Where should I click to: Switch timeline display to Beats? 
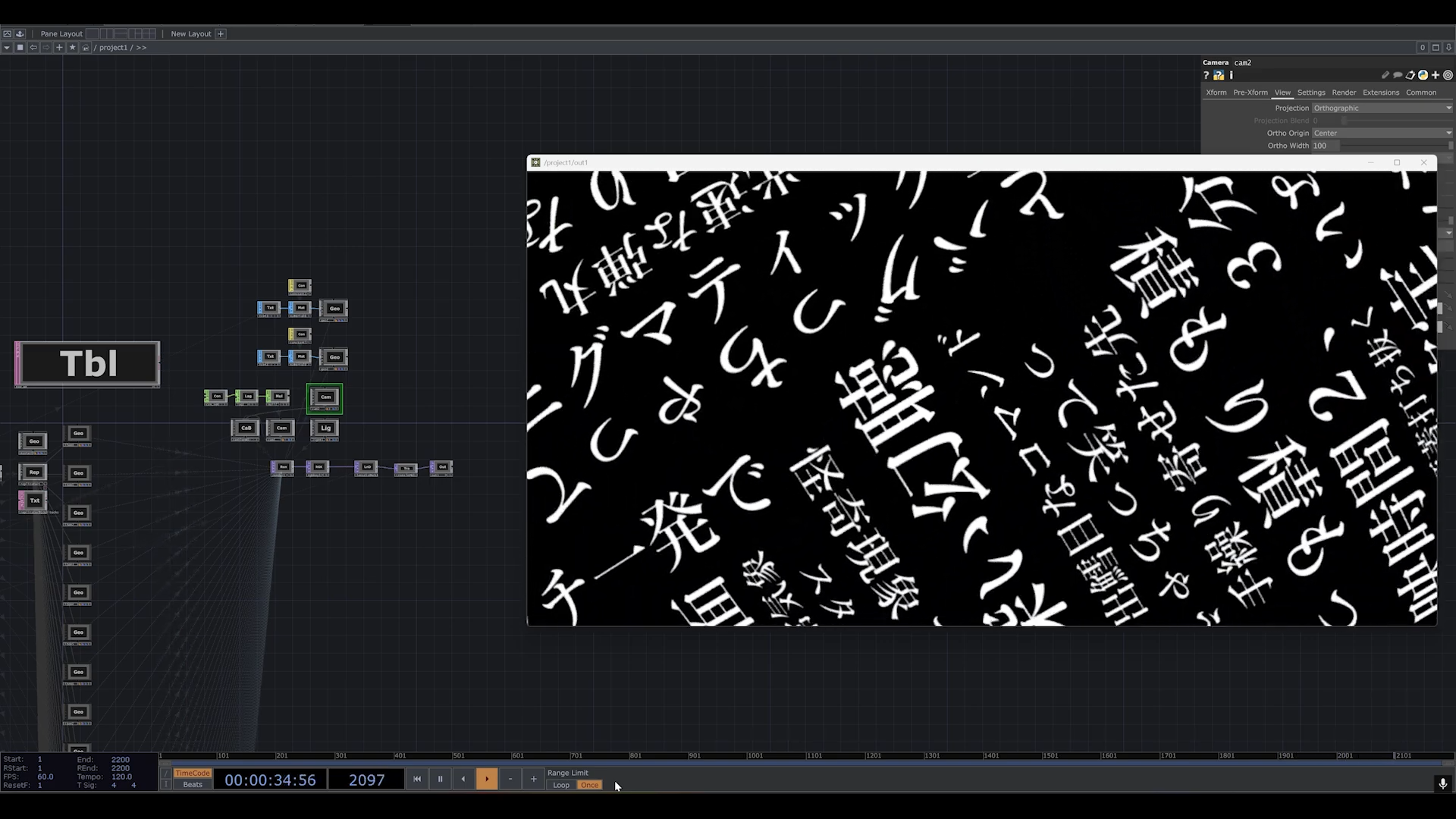193,784
